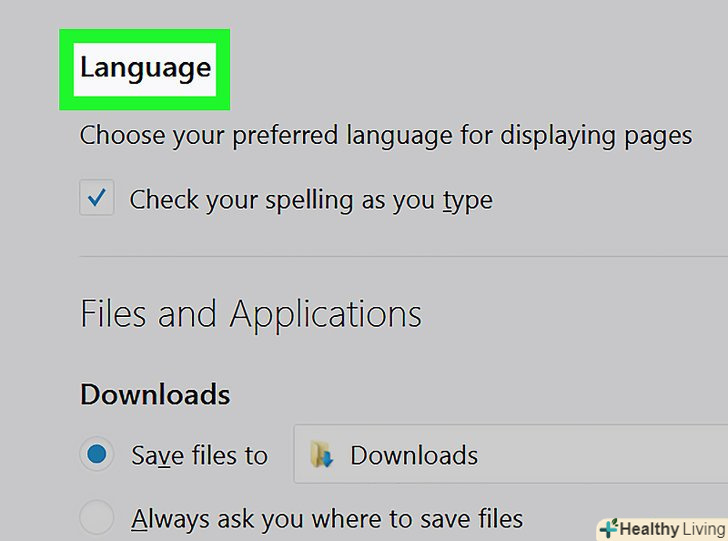Click "Choose your preferred language" description text
Image resolution: width=728 pixels, height=541 pixels.
(x=385, y=135)
